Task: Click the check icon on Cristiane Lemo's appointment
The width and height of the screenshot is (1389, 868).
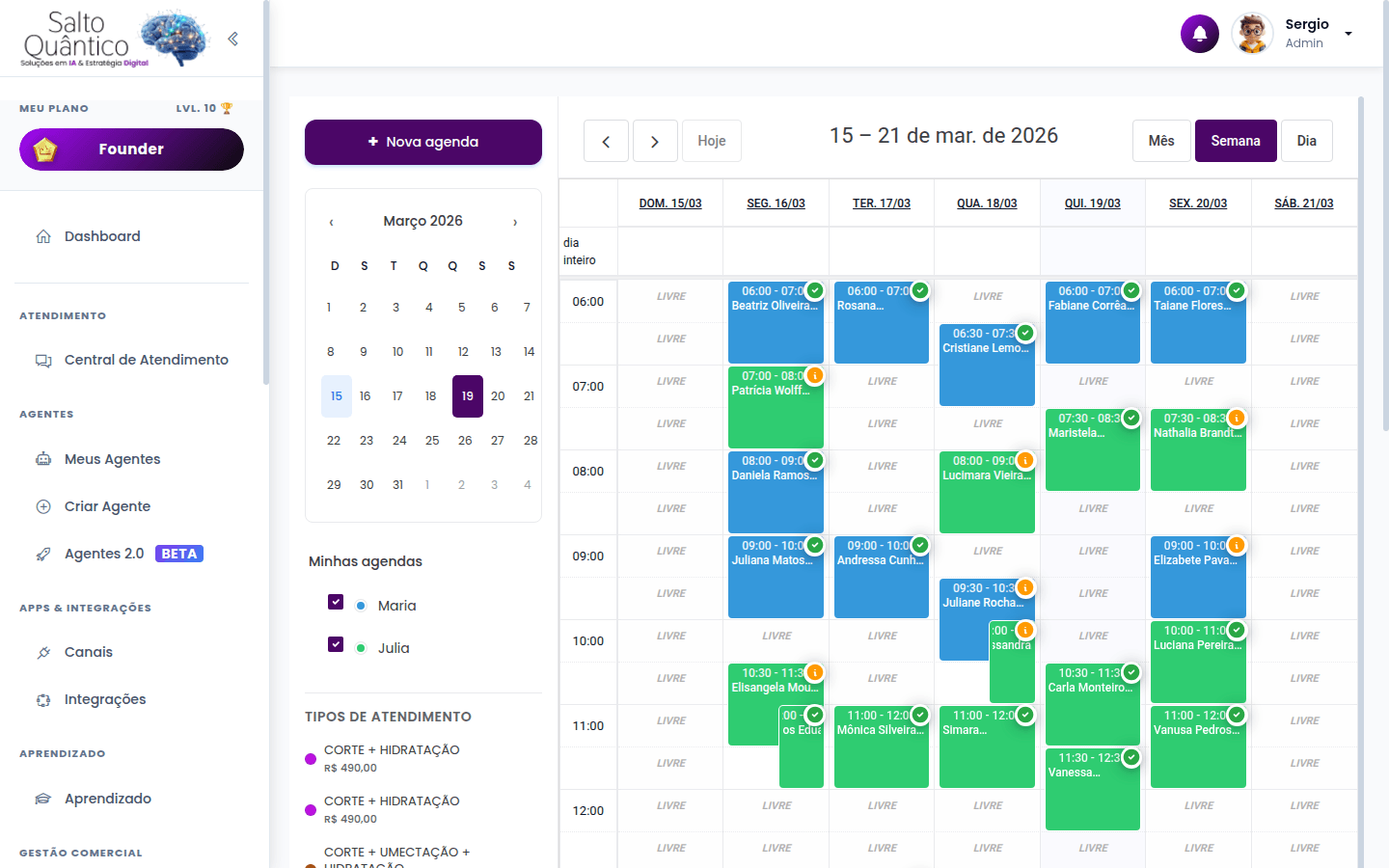Action: (1025, 333)
